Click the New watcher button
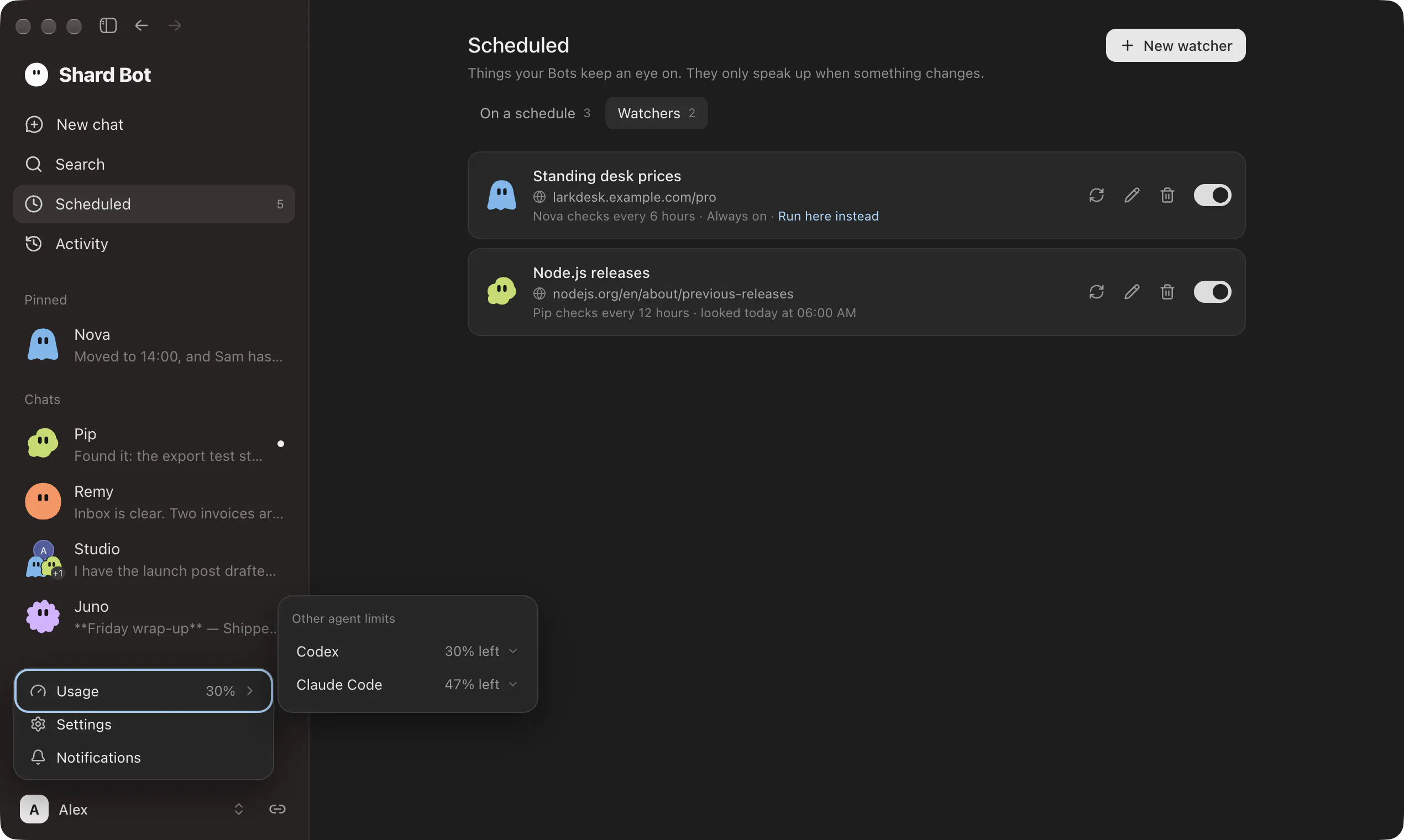1404x840 pixels. pyautogui.click(x=1175, y=45)
